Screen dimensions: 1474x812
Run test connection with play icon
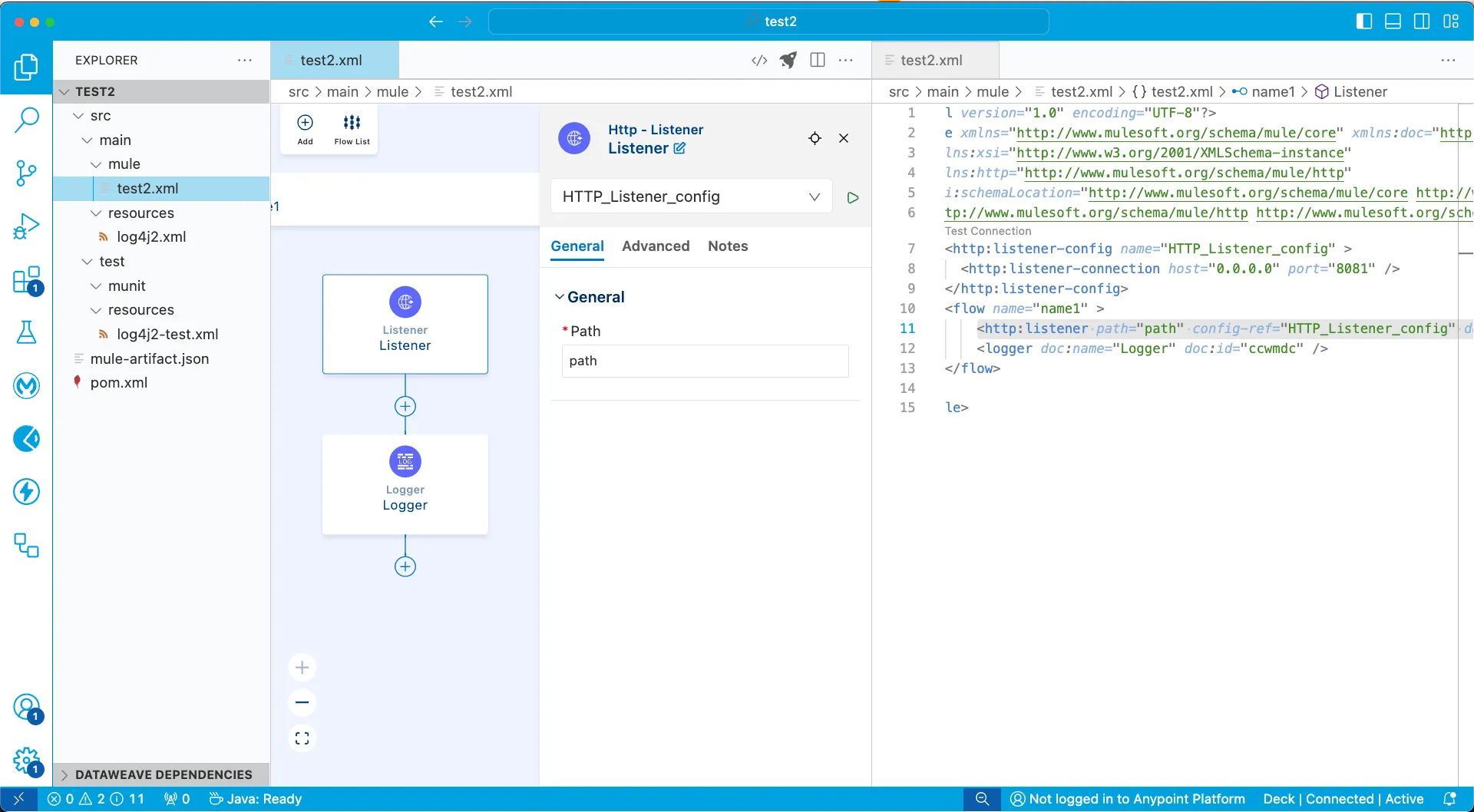click(853, 197)
